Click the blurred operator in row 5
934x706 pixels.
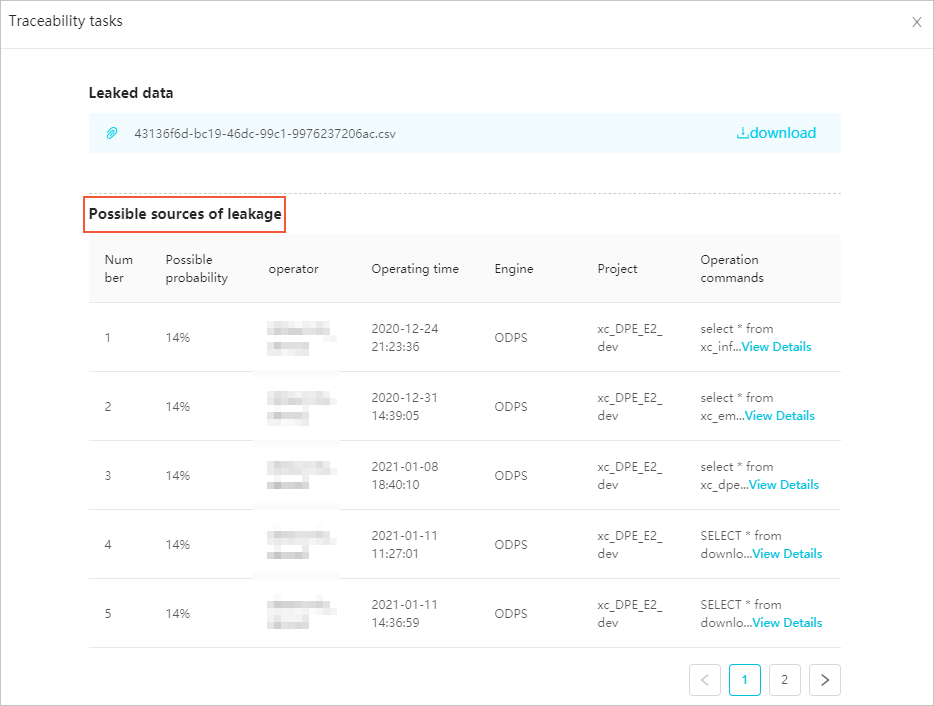point(301,613)
